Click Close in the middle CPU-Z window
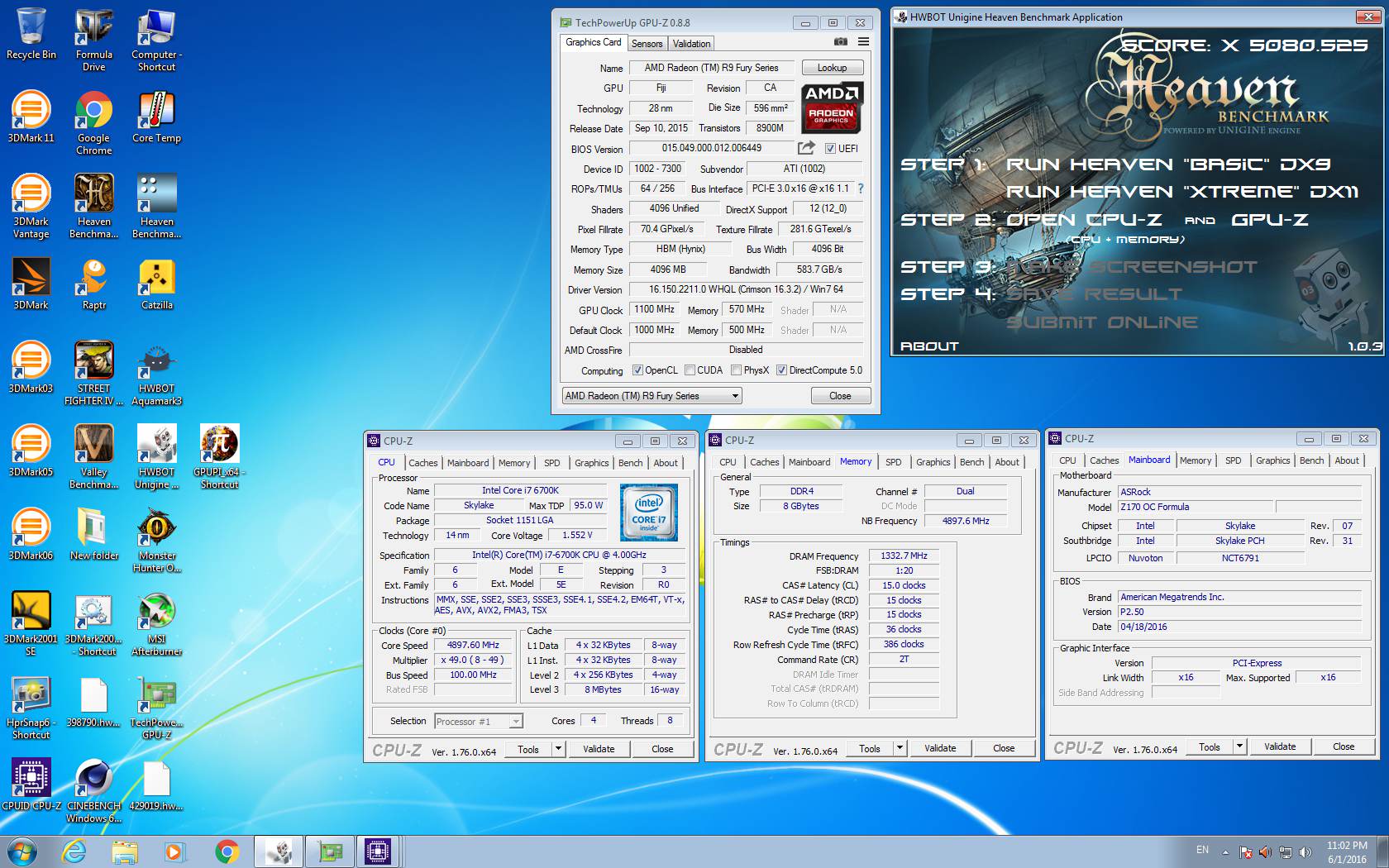The height and width of the screenshot is (868, 1389). click(1004, 748)
